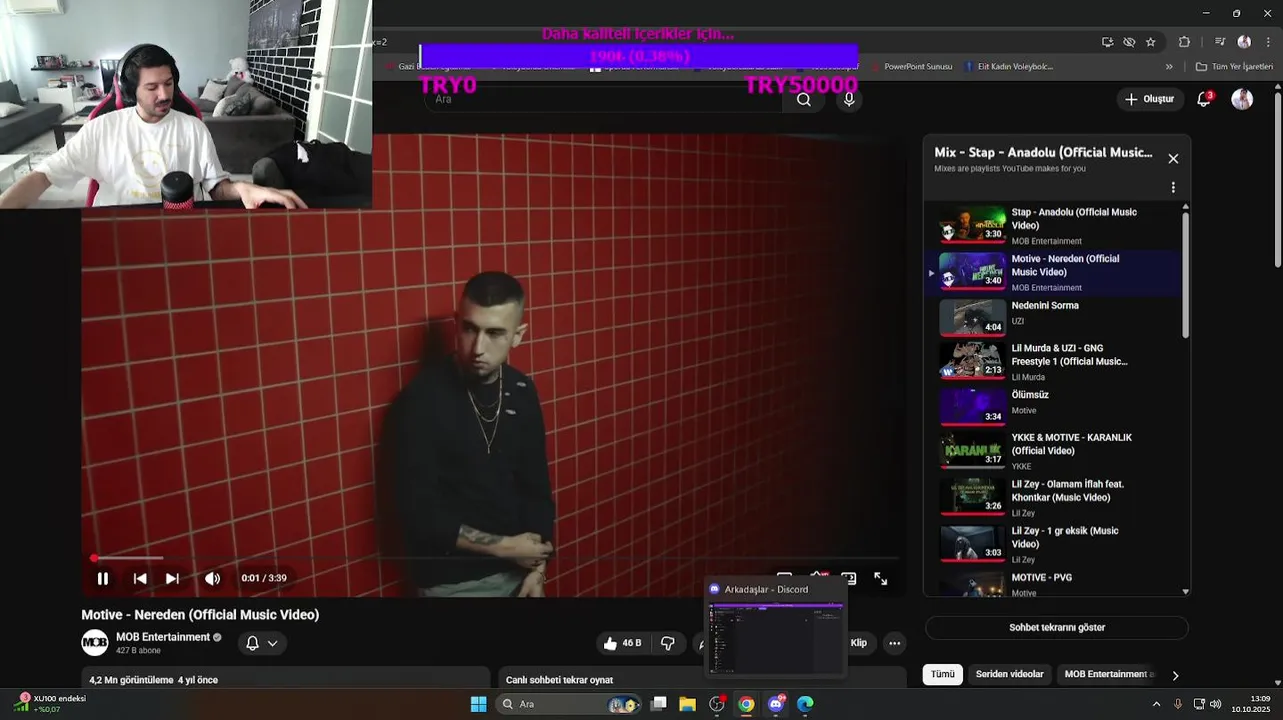This screenshot has height=720, width=1283.
Task: Open the system tray volume icon
Action: 1215,704
